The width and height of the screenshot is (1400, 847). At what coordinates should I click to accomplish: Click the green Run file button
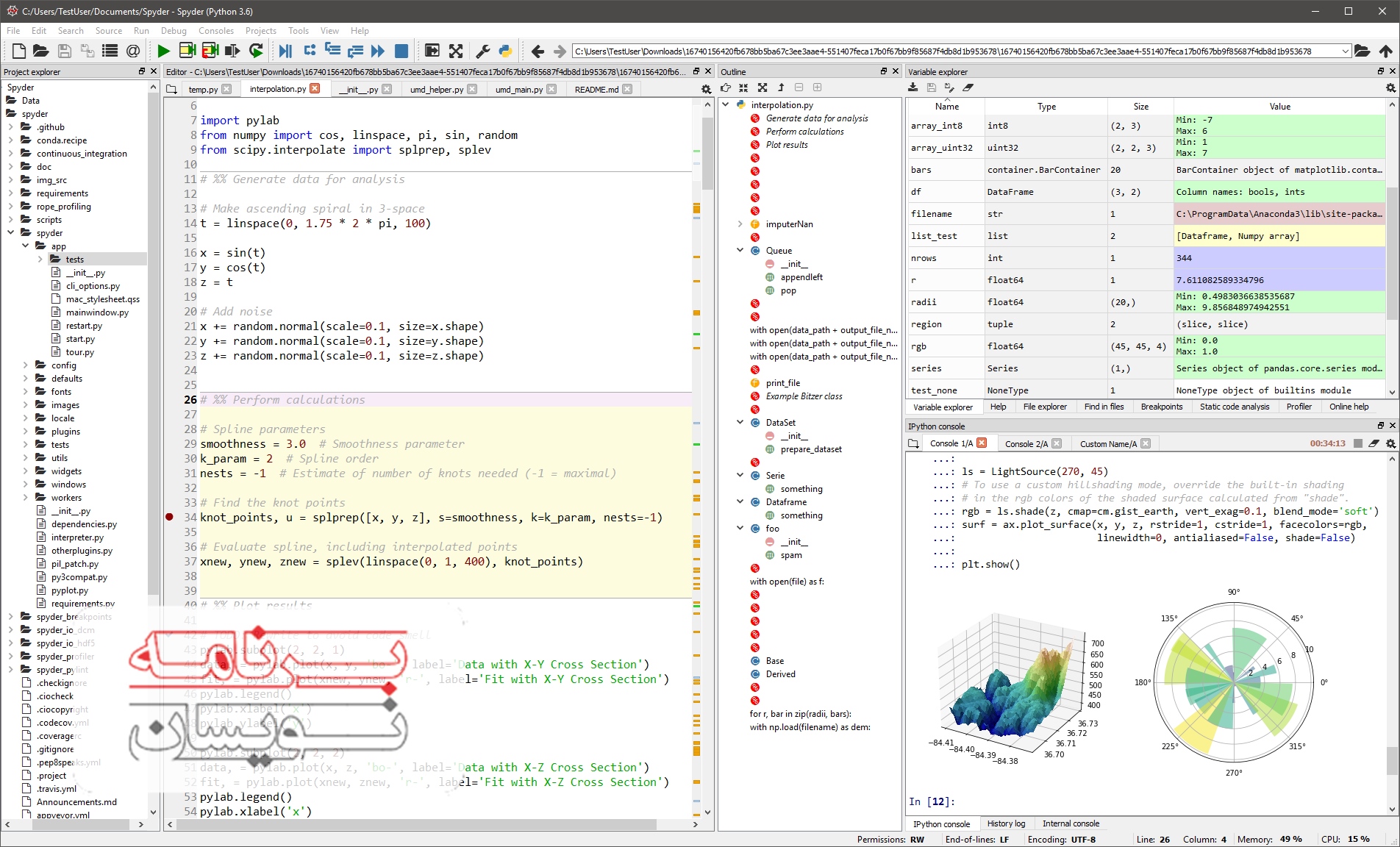163,51
